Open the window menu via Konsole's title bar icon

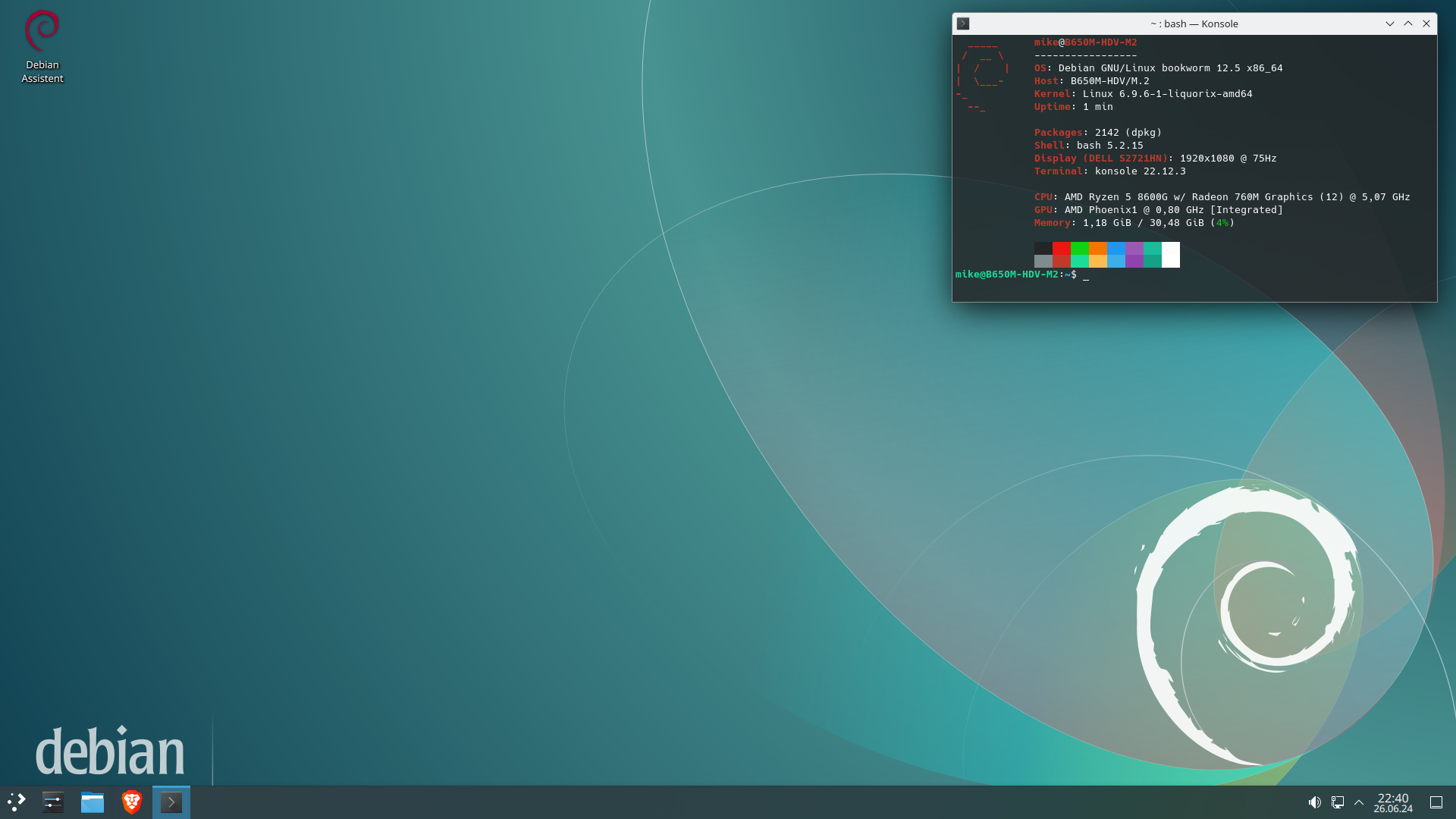(963, 24)
